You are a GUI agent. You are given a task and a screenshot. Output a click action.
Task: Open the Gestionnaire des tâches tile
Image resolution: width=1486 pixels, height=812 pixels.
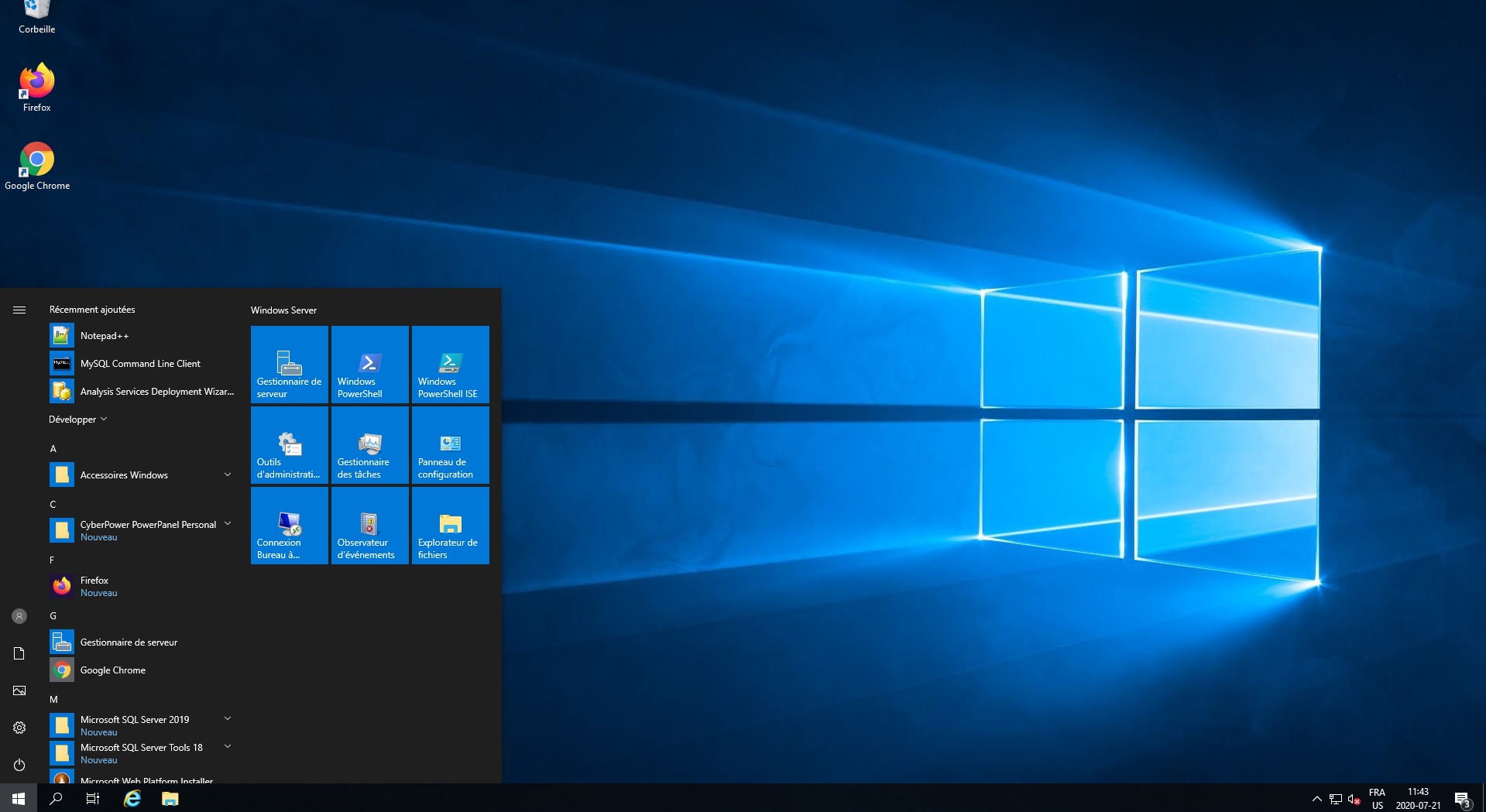pyautogui.click(x=369, y=445)
